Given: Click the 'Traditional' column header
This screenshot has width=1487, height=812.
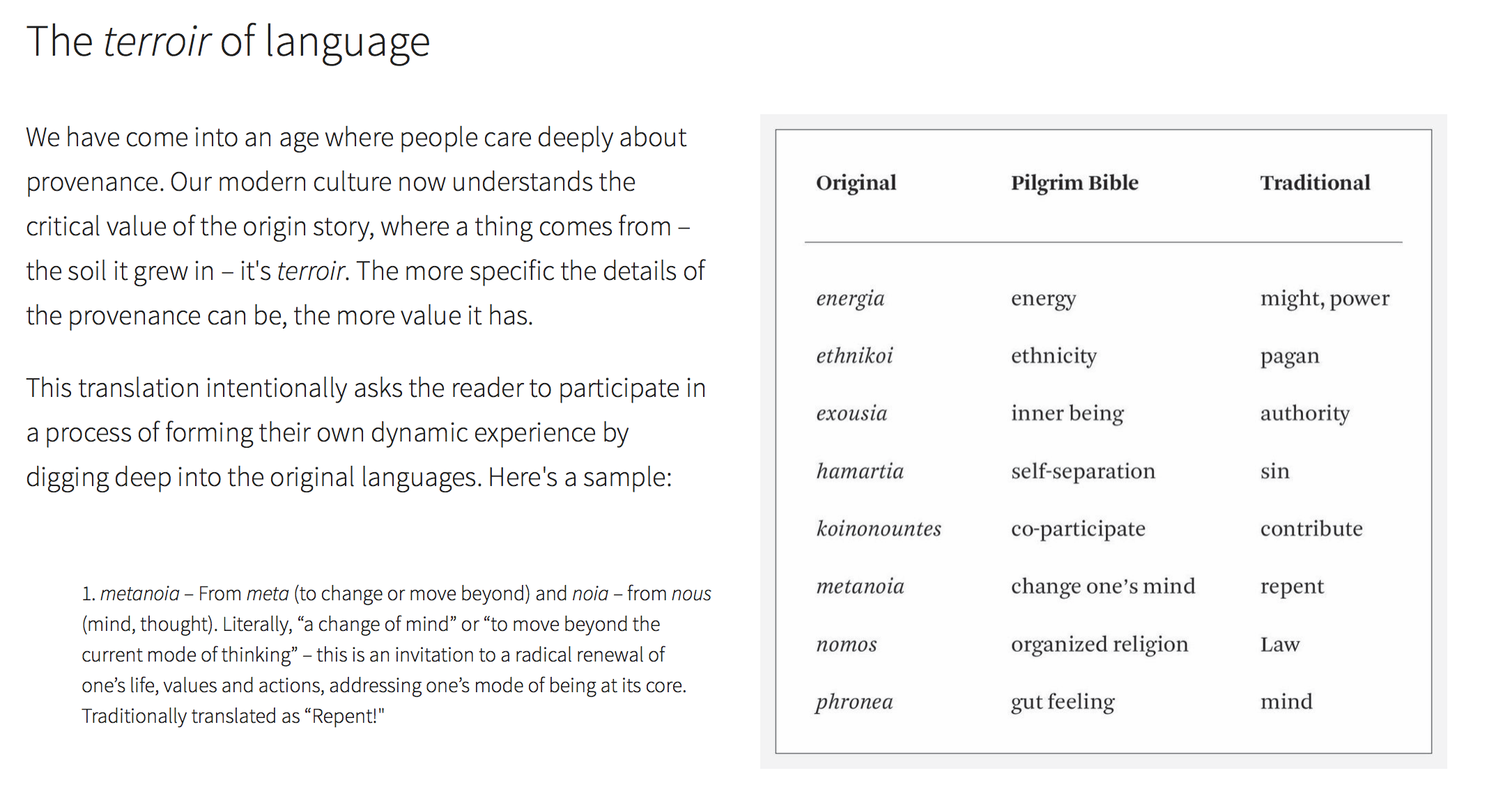Looking at the screenshot, I should tap(1315, 182).
